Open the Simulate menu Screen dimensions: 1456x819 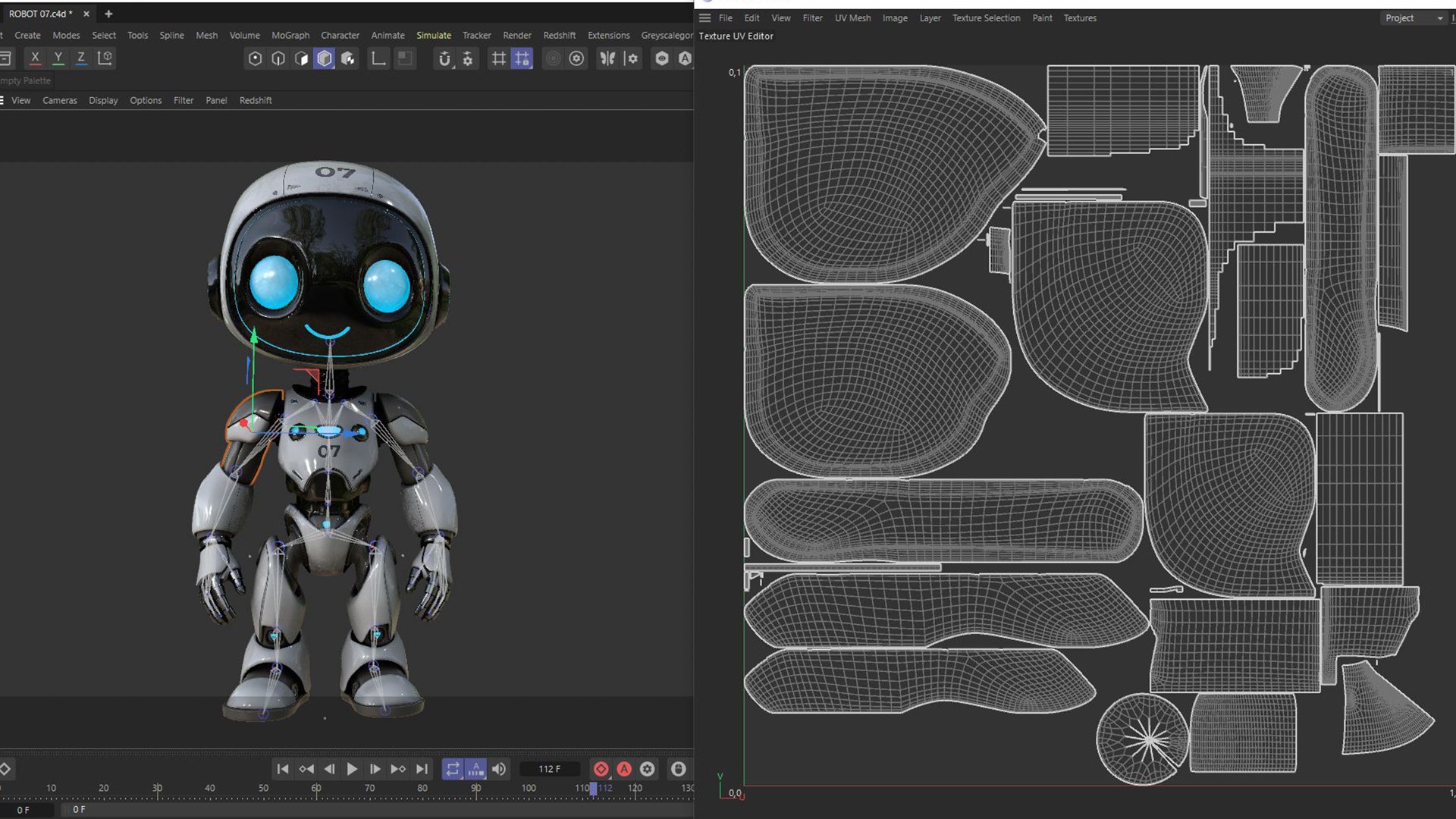tap(434, 35)
